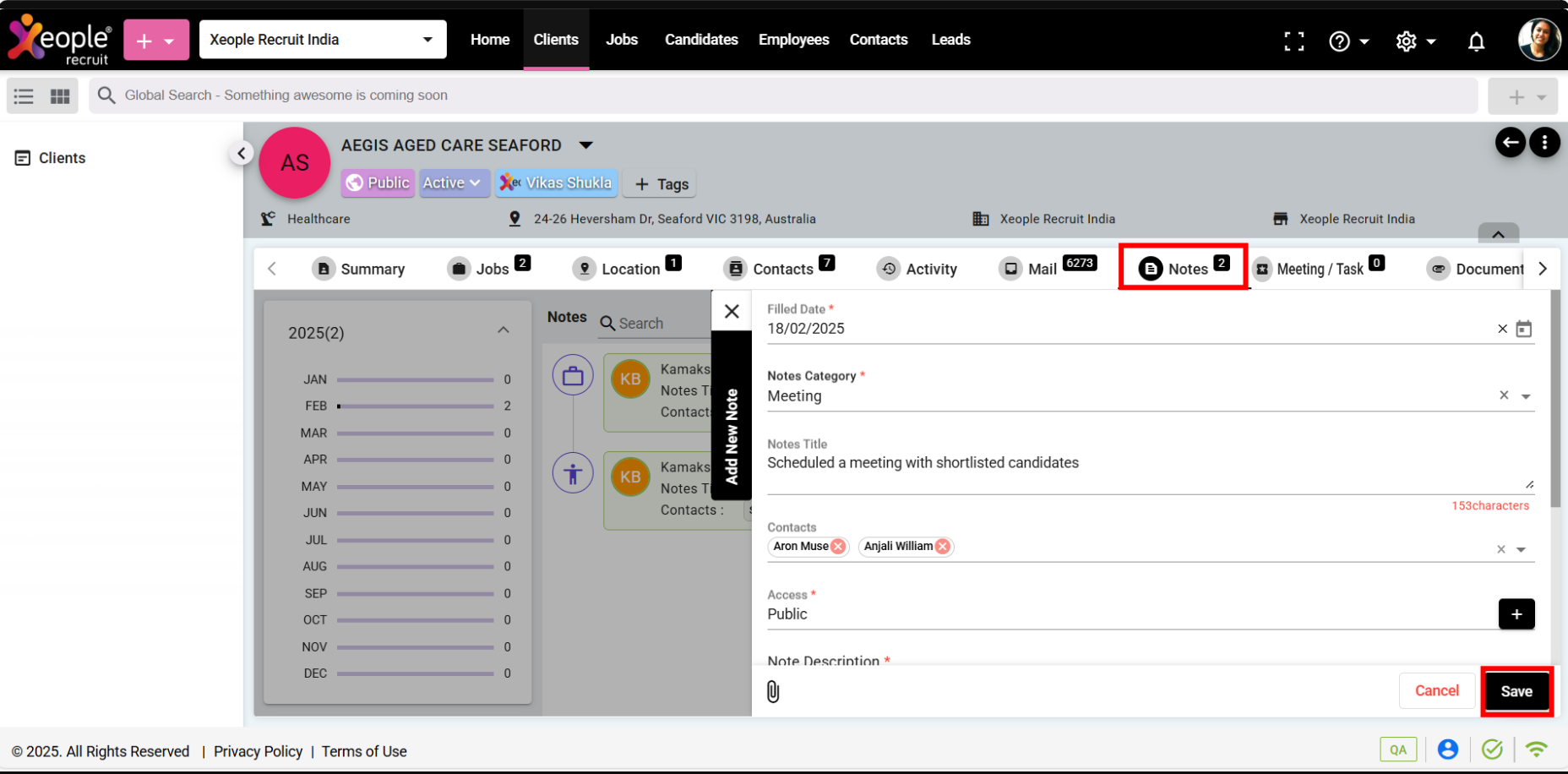Open the Jobs top menu
This screenshot has height=774, width=1568.
(622, 40)
